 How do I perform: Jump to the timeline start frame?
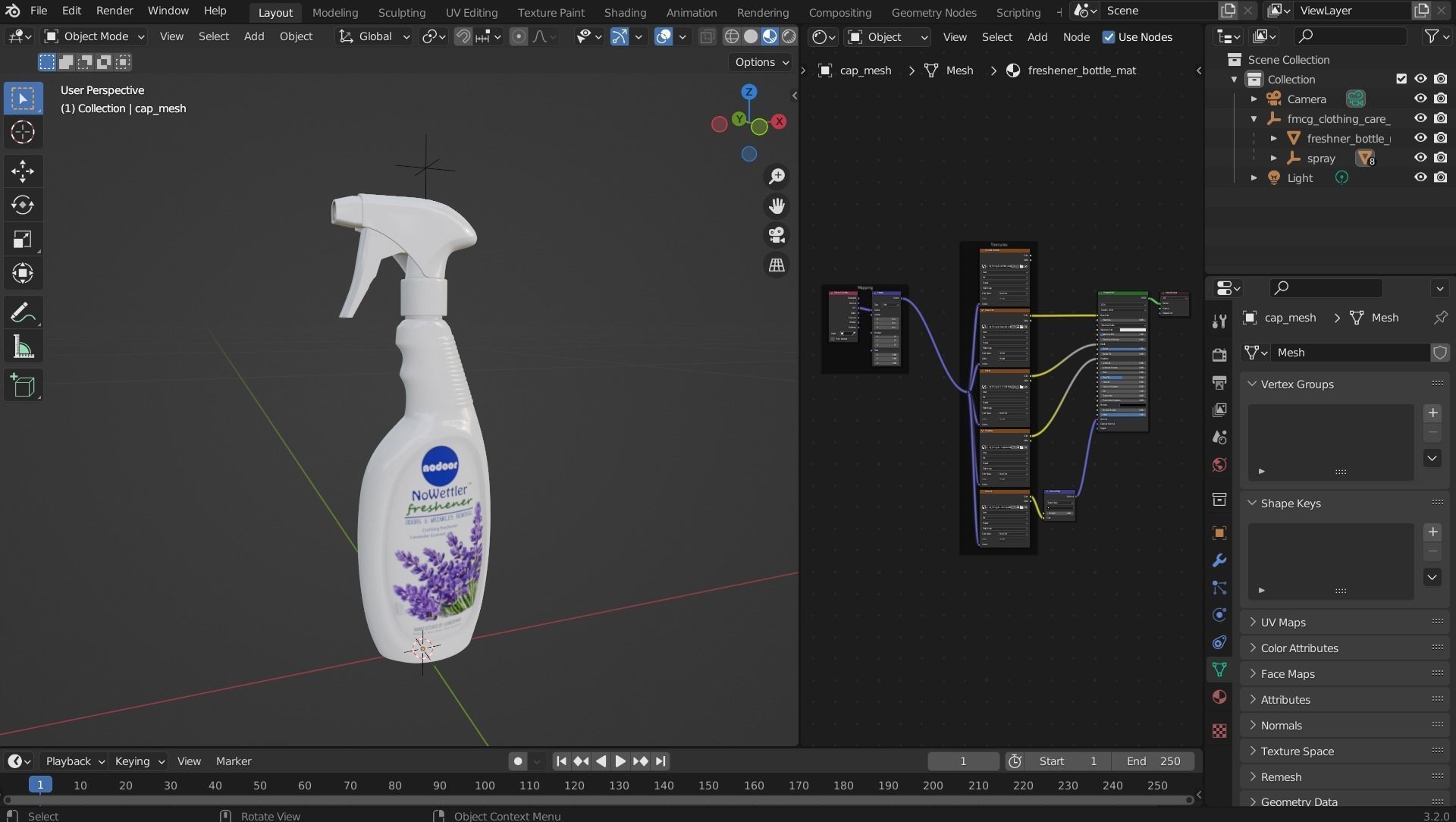click(x=561, y=761)
